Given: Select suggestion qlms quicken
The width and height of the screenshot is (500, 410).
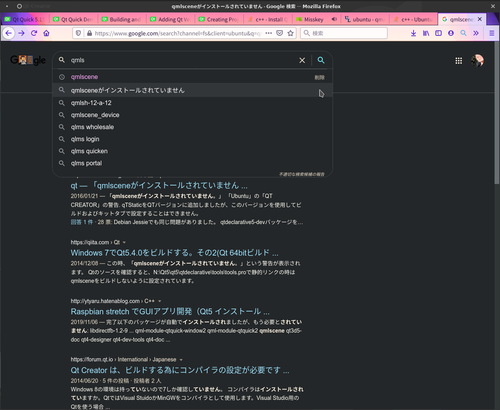Looking at the screenshot, I should 193,151.
